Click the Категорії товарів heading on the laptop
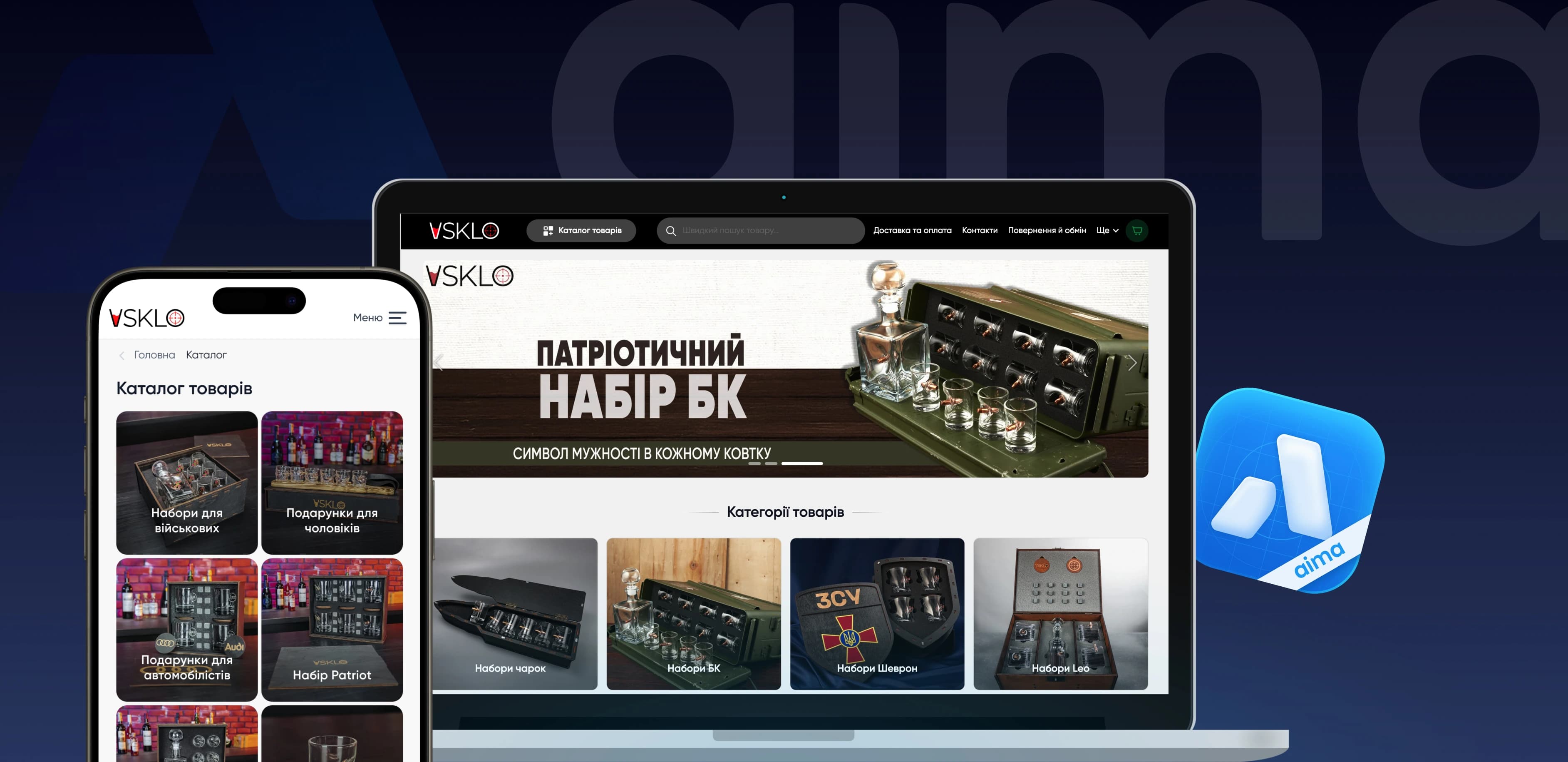This screenshot has height=762, width=1568. (785, 512)
